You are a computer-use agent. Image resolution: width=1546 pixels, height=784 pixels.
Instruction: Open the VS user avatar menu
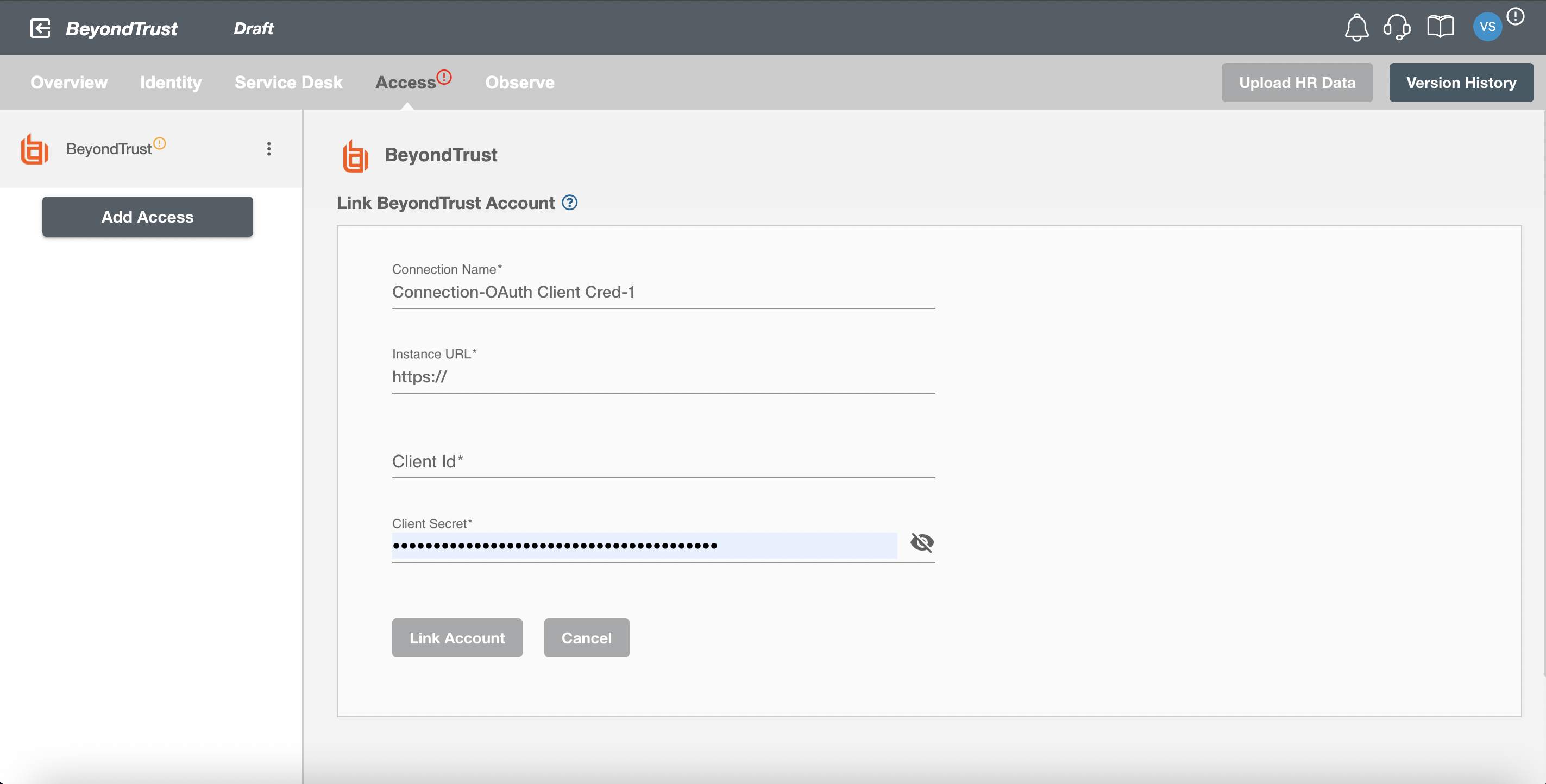pos(1487,27)
